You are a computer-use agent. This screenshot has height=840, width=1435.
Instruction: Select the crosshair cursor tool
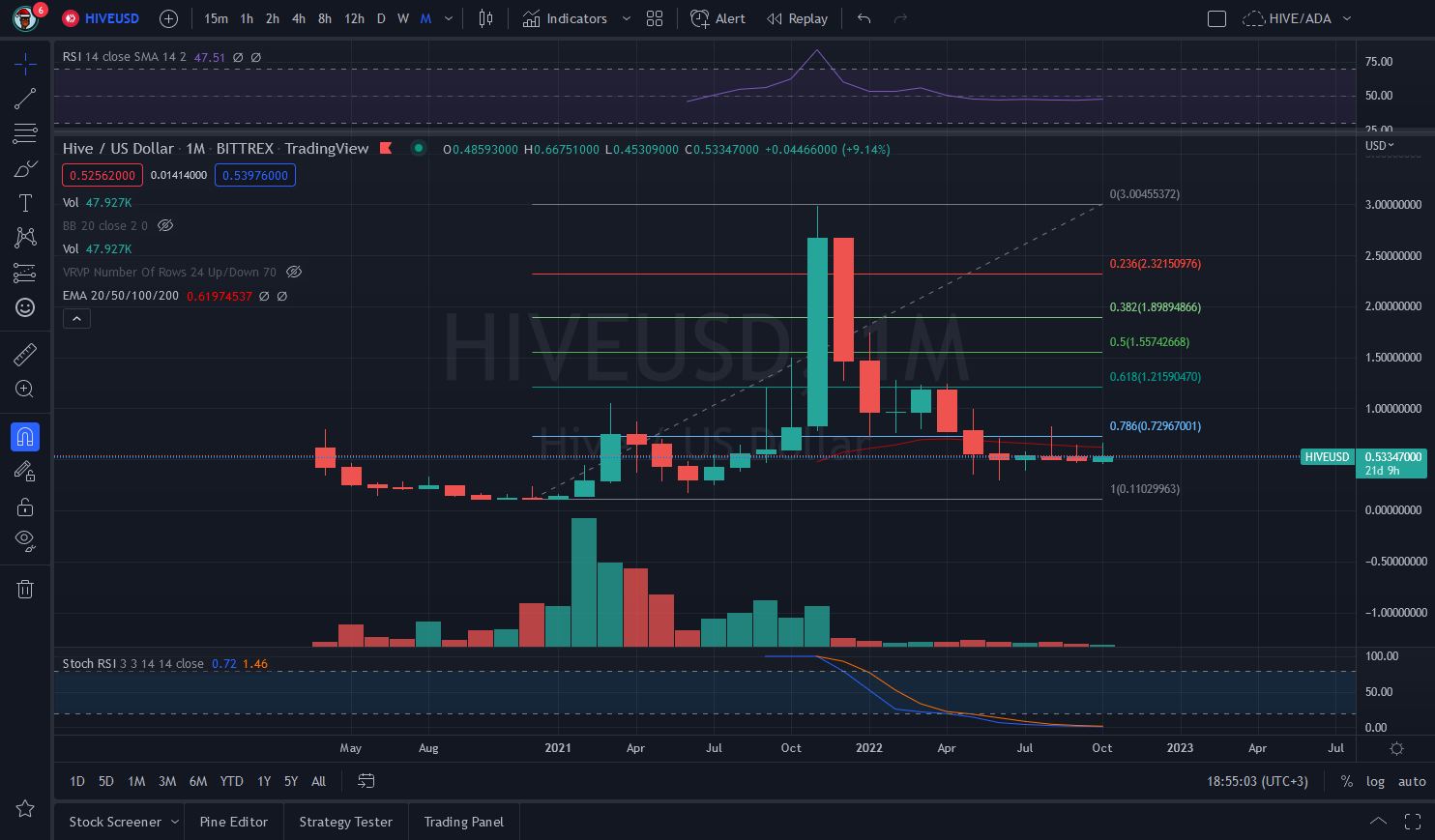coord(25,64)
